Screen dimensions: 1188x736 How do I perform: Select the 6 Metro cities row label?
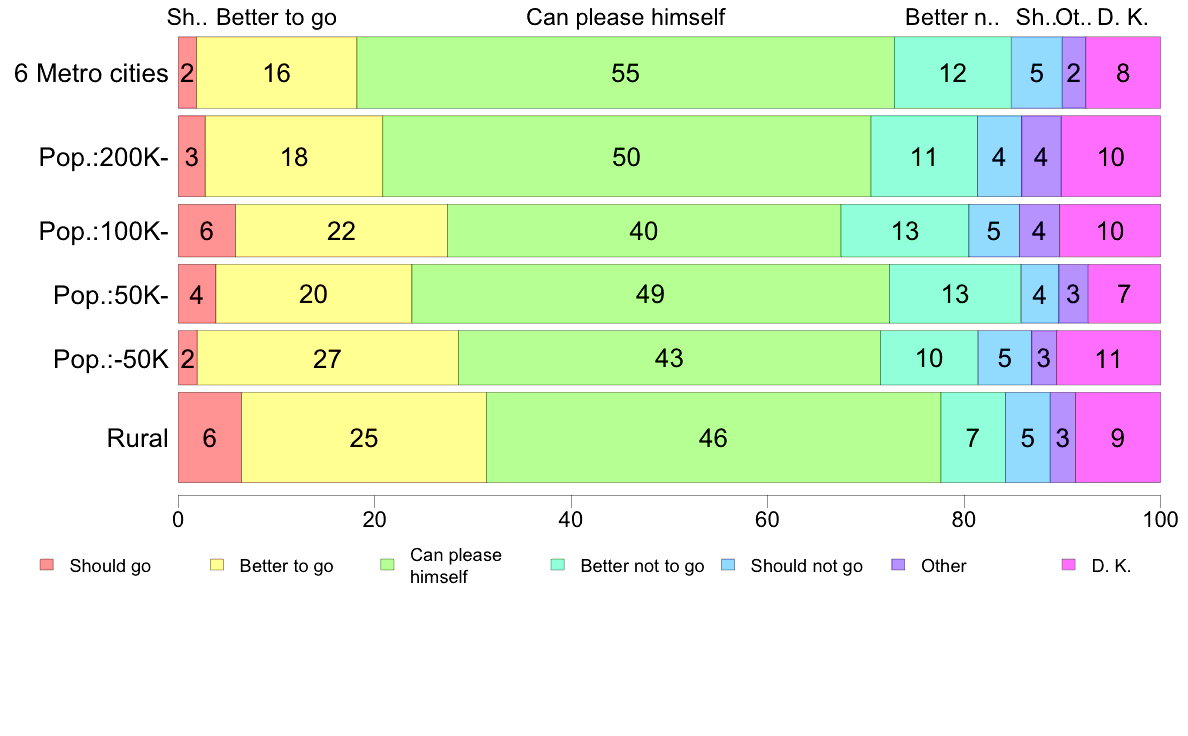(x=91, y=74)
